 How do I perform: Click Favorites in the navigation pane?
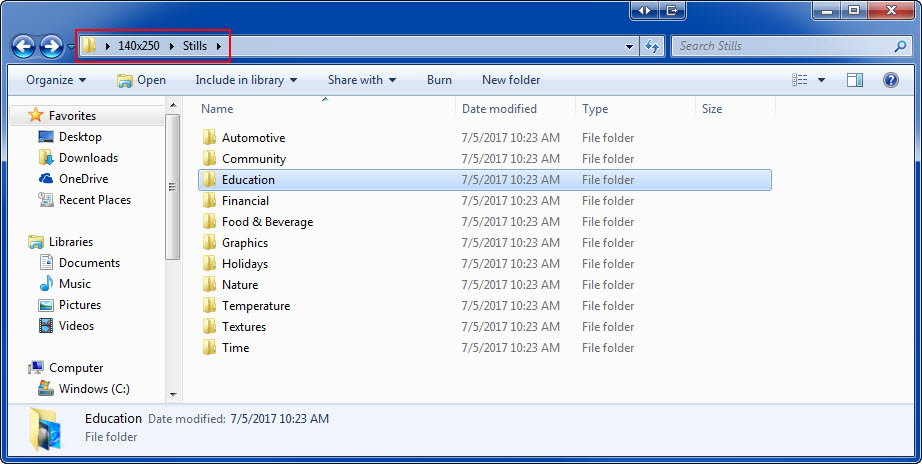coord(72,116)
